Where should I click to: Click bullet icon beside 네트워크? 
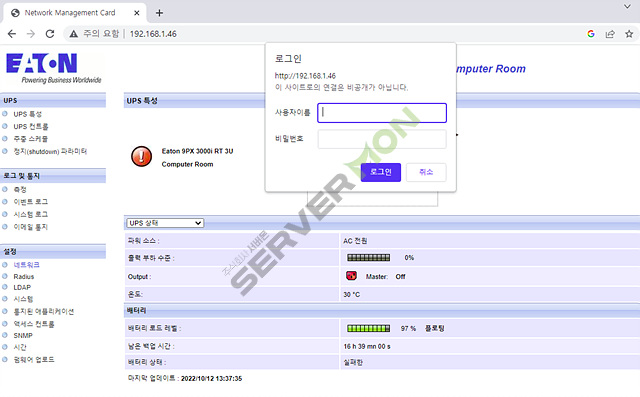coord(5,264)
